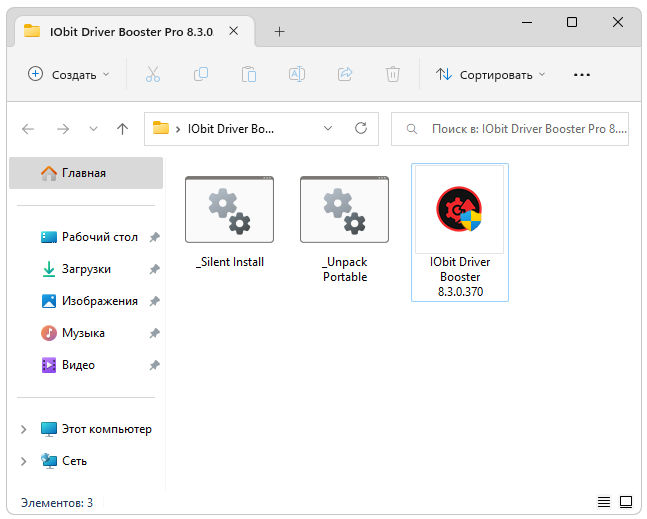Refresh the current folder view
The height and width of the screenshot is (519, 647).
[361, 128]
